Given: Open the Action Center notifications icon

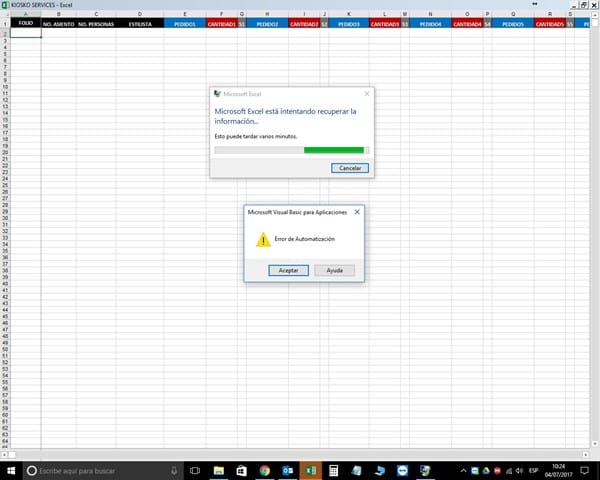Looking at the screenshot, I should 584,470.
